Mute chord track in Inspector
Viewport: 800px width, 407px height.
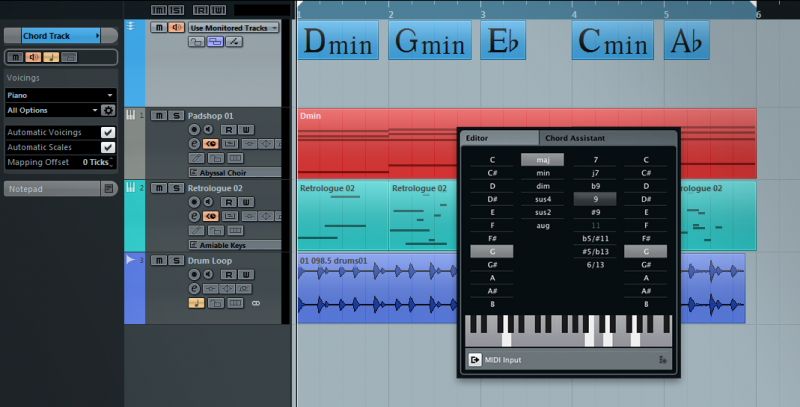pyautogui.click(x=15, y=57)
